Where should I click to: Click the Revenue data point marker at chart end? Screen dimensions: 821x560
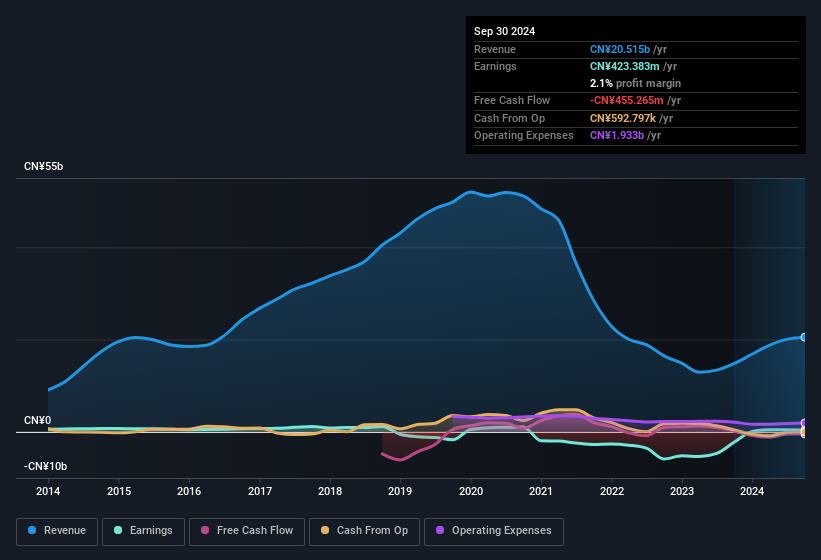pos(804,337)
